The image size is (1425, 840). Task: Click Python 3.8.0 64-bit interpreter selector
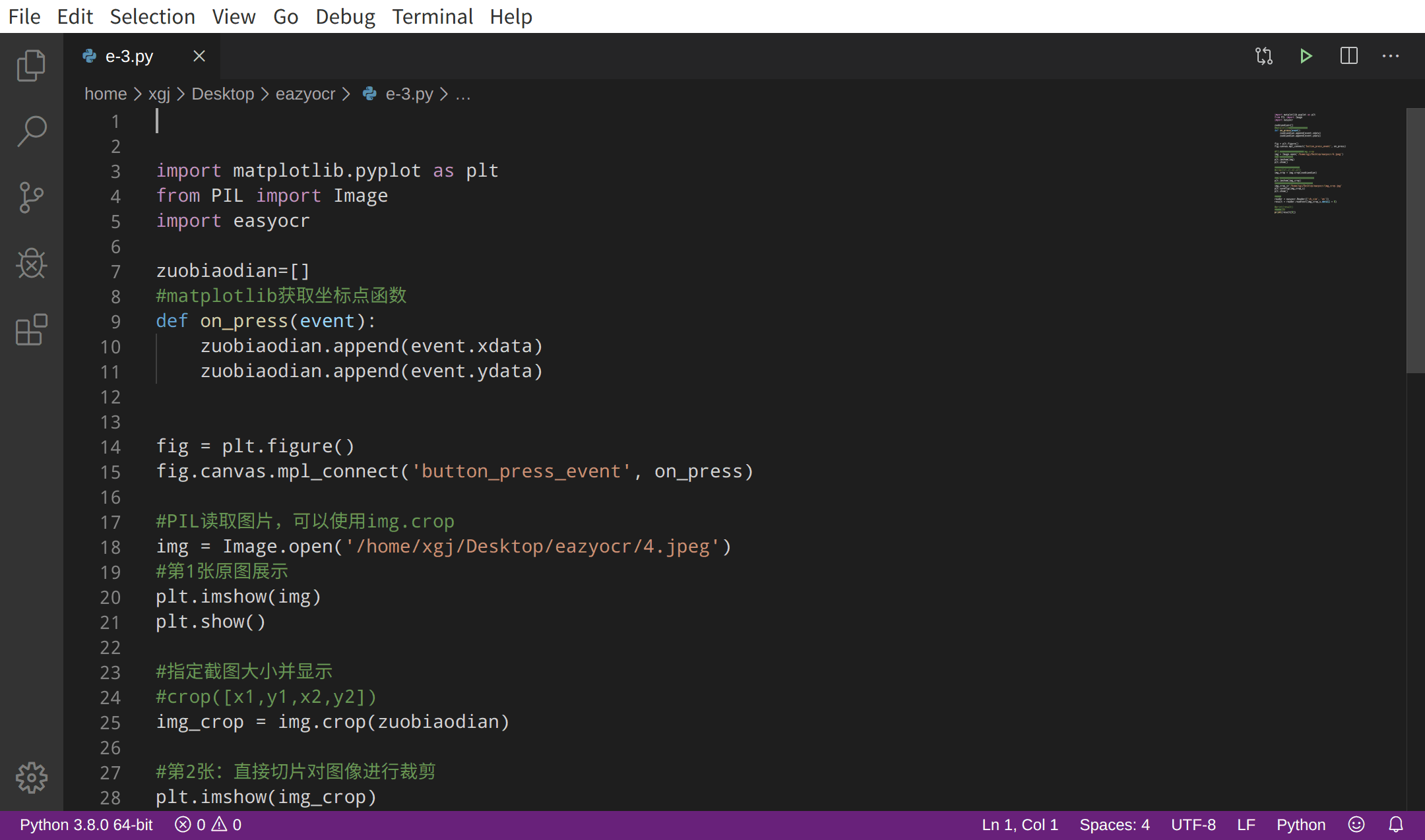(86, 825)
